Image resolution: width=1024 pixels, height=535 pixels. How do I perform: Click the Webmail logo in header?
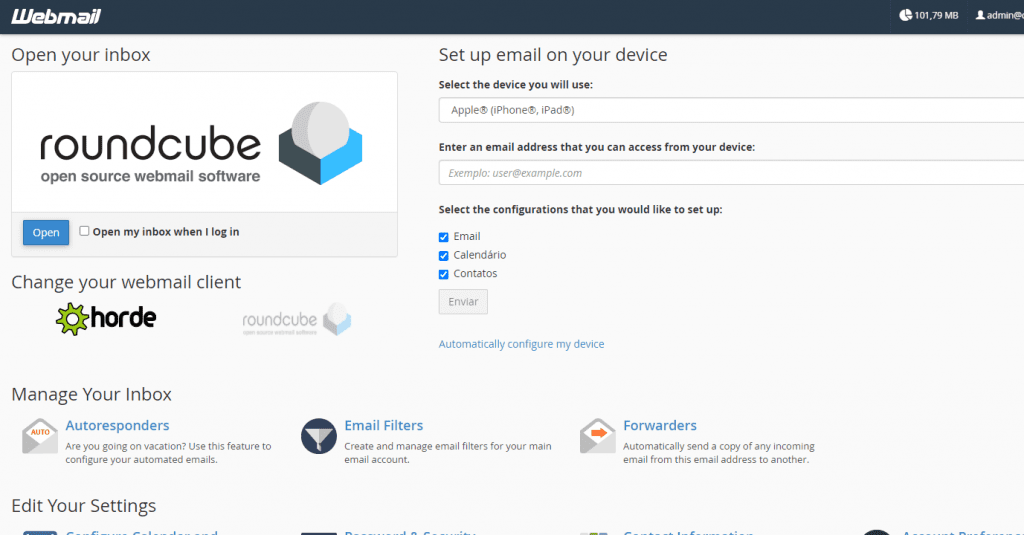tap(56, 16)
